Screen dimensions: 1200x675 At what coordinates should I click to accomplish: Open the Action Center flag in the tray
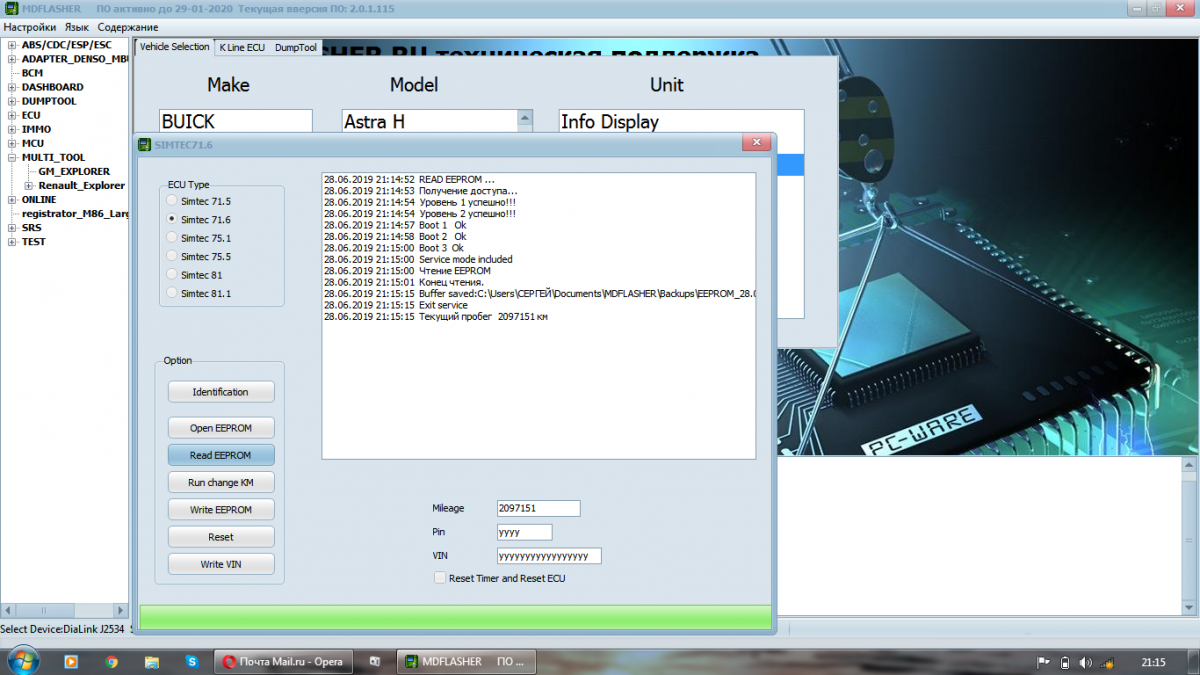click(x=1042, y=661)
